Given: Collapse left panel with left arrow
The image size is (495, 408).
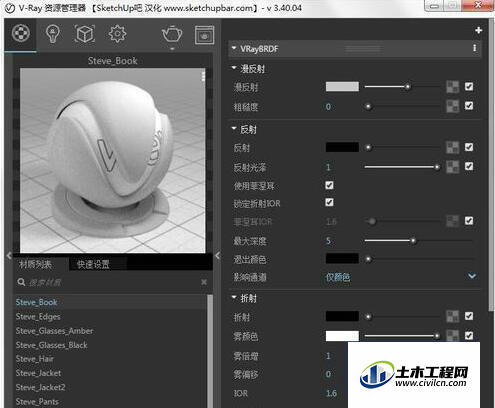Looking at the screenshot, I should [9, 256].
